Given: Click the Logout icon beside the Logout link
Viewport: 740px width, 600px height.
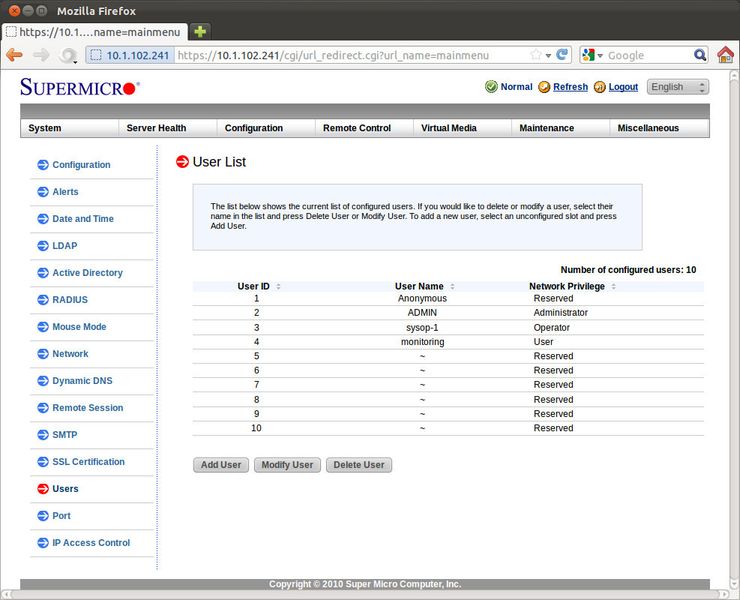Looking at the screenshot, I should (x=599, y=87).
